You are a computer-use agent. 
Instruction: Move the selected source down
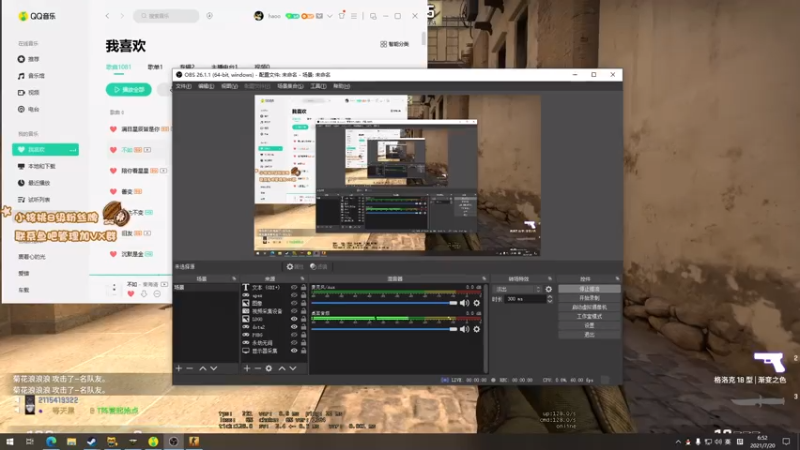(x=293, y=368)
